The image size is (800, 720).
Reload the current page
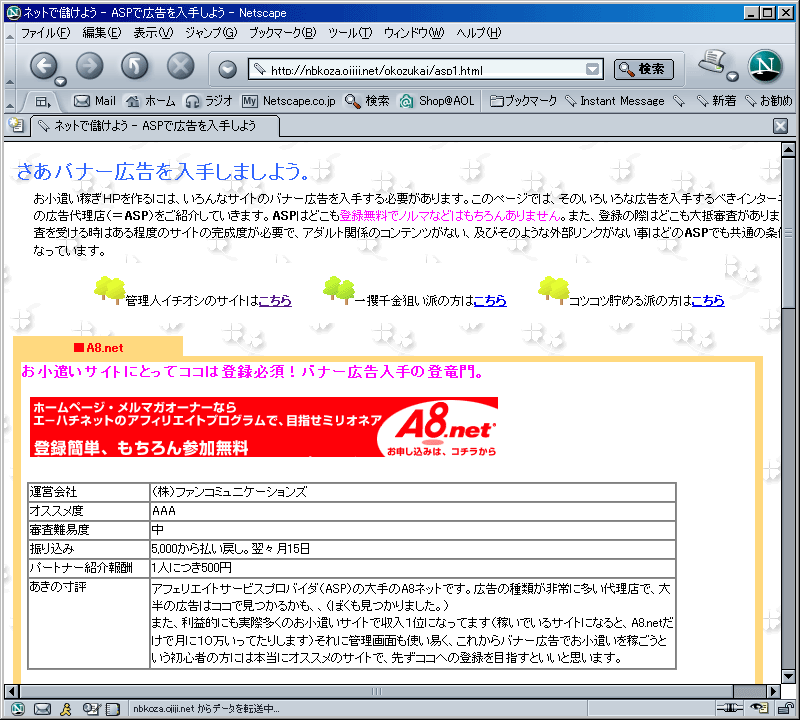pyautogui.click(x=135, y=66)
